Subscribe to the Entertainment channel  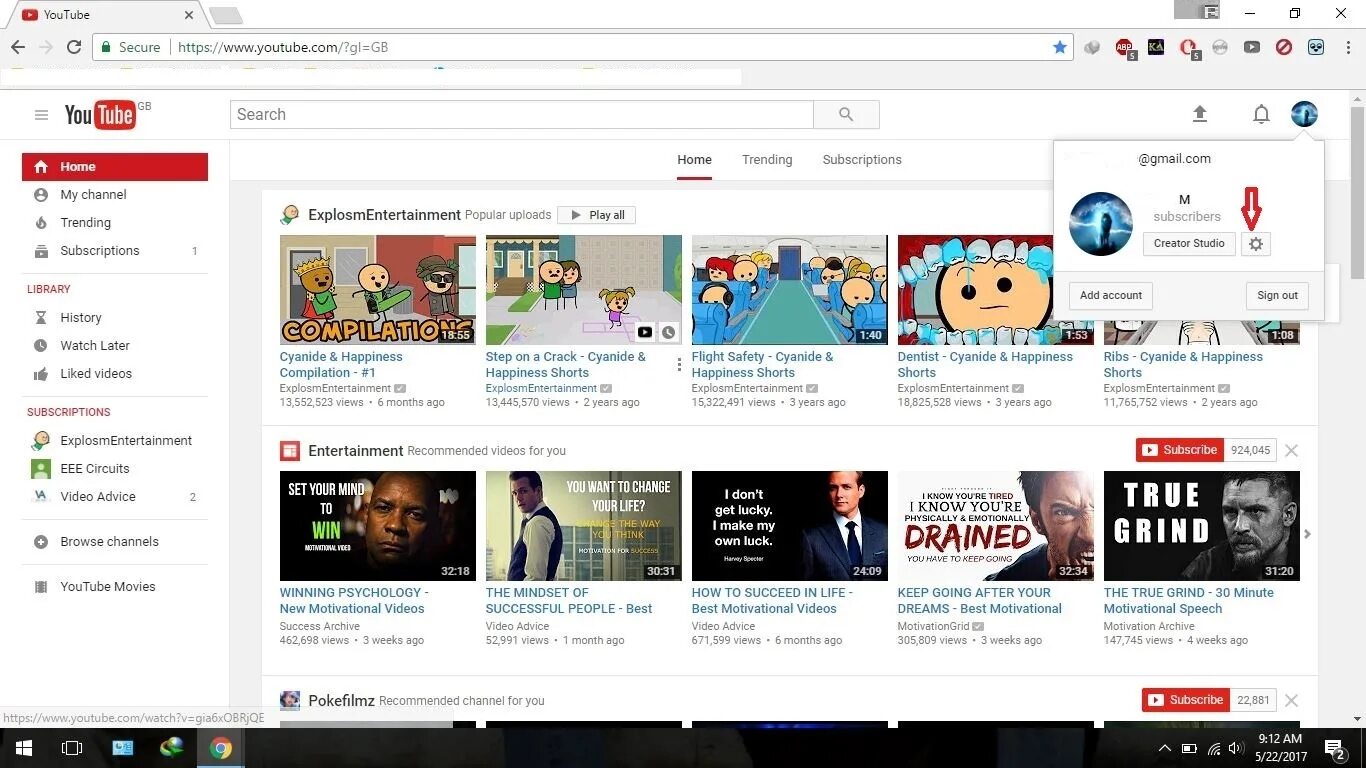[x=1180, y=450]
